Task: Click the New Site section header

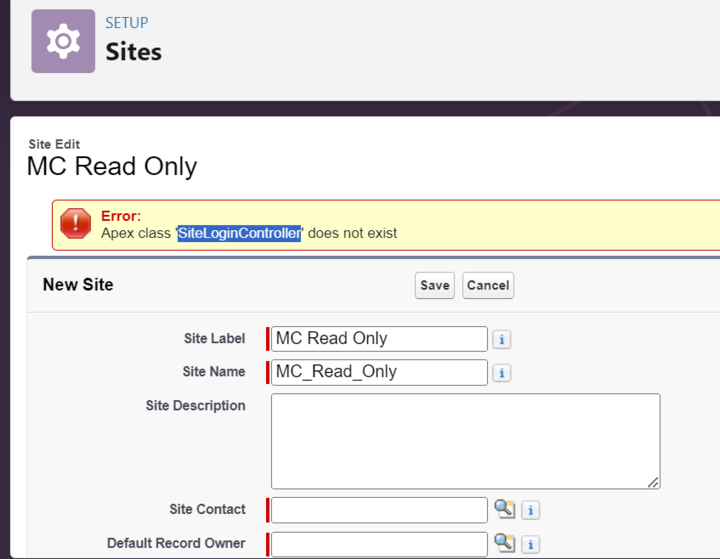Action: tap(78, 285)
